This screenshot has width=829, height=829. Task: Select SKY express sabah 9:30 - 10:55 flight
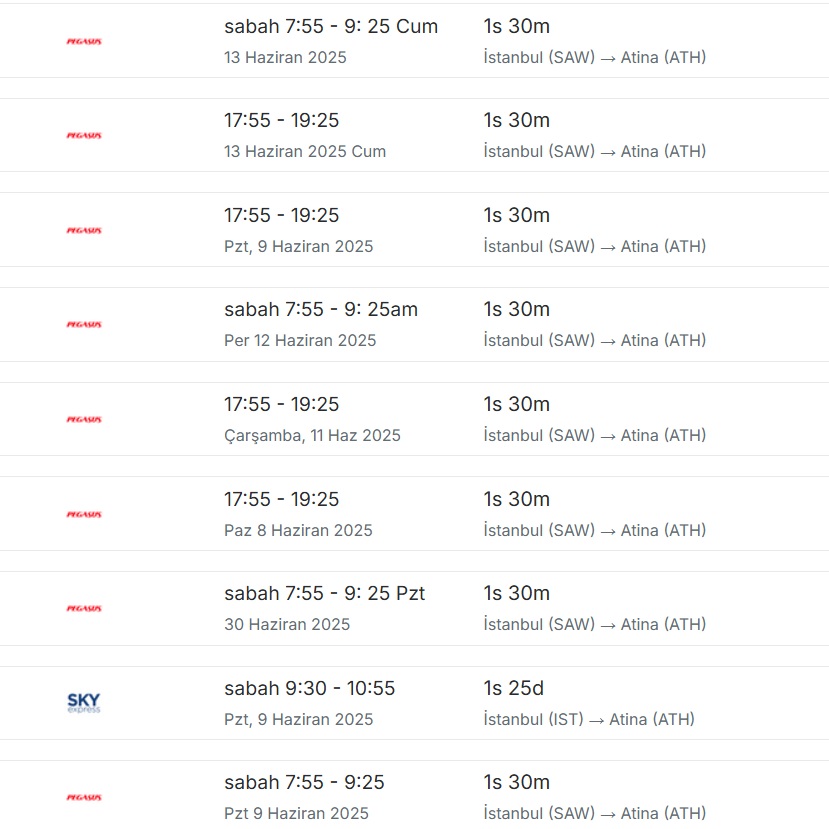click(x=414, y=703)
